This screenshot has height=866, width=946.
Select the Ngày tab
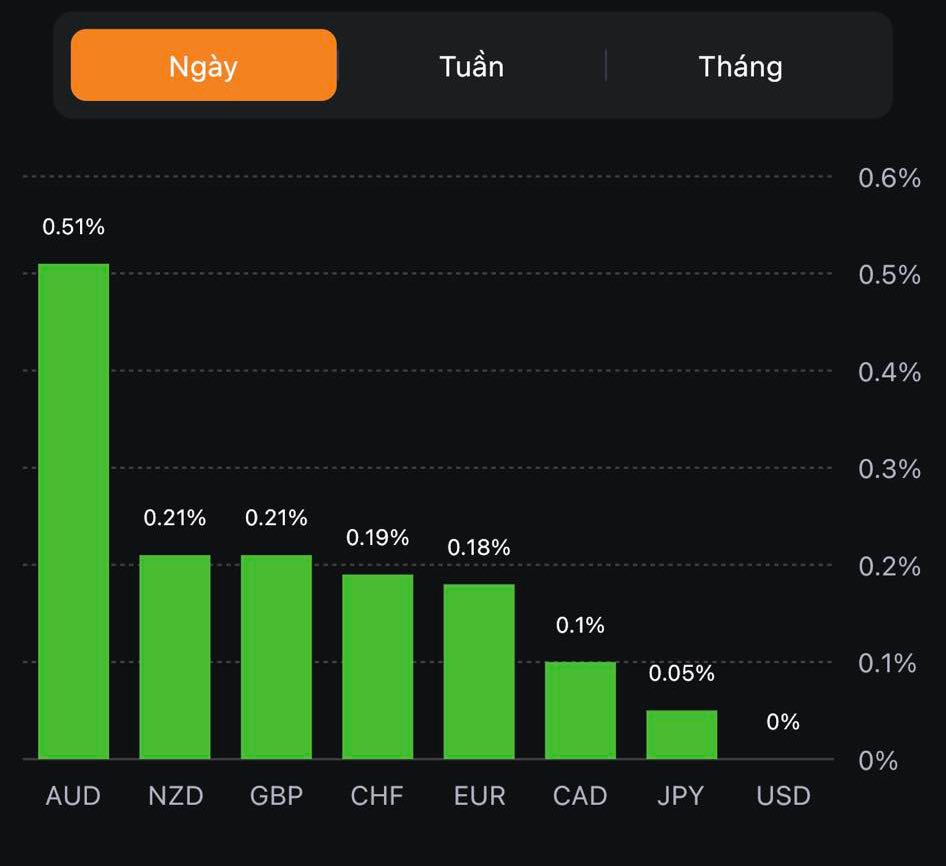tap(203, 66)
